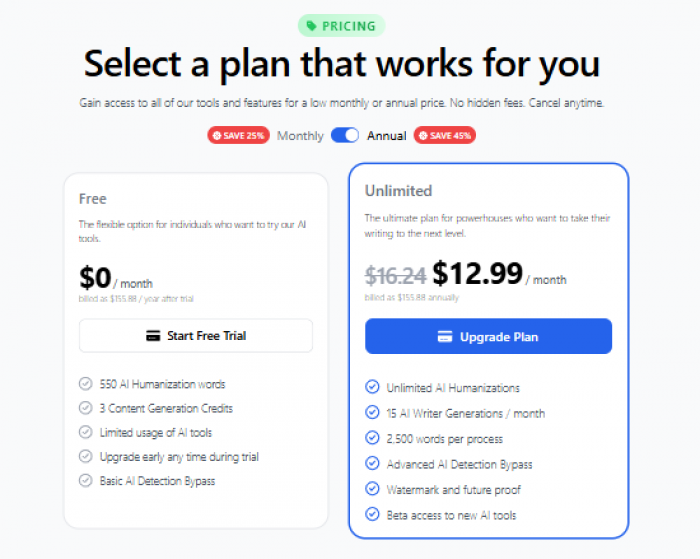This screenshot has height=559, width=700.
Task: Click the PRICING pill label
Action: point(342,26)
